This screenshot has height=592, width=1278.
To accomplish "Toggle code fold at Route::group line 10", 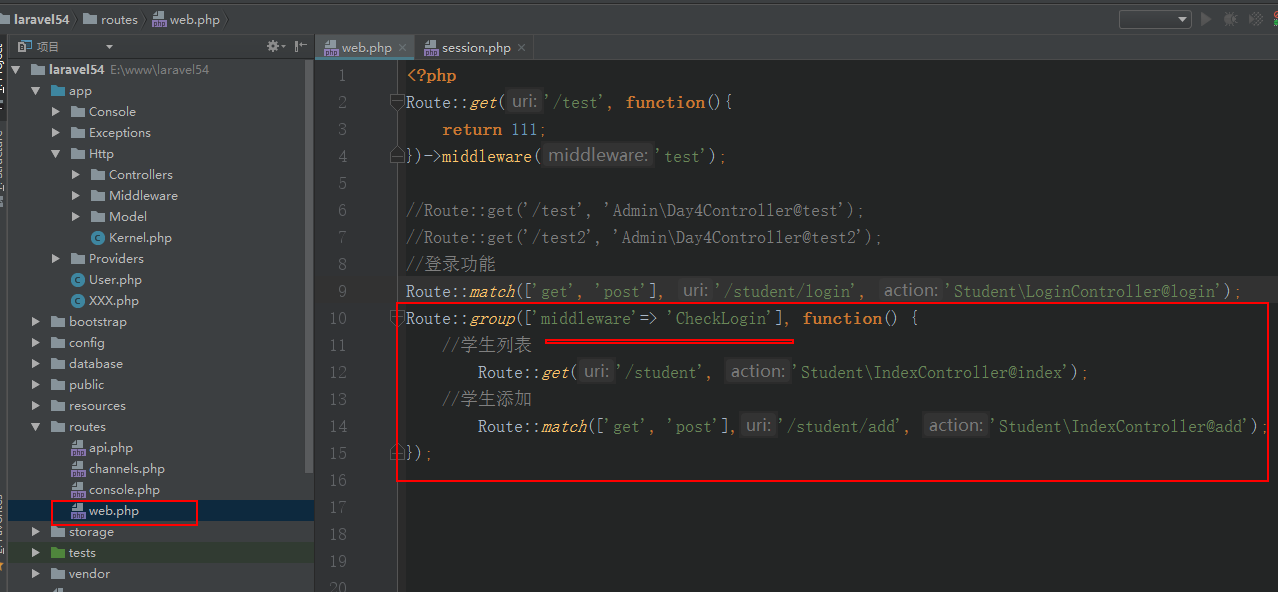I will coord(397,318).
